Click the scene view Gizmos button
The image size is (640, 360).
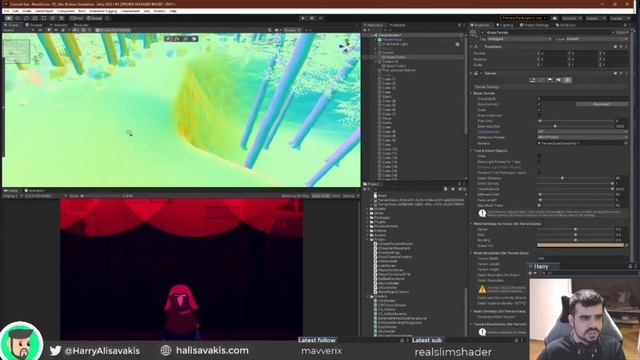[x=292, y=30]
